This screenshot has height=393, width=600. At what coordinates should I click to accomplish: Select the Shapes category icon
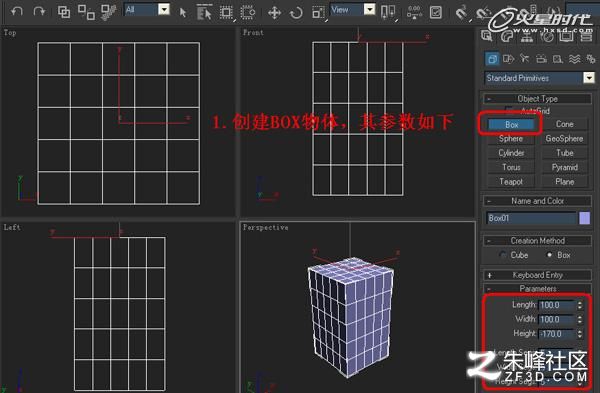point(509,59)
